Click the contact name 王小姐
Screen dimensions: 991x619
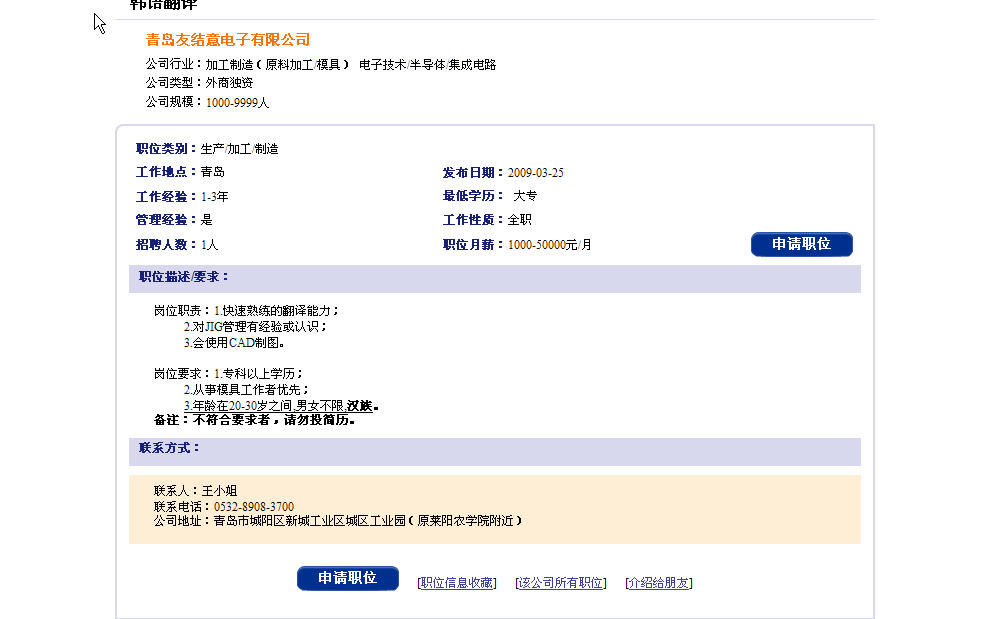click(x=219, y=491)
